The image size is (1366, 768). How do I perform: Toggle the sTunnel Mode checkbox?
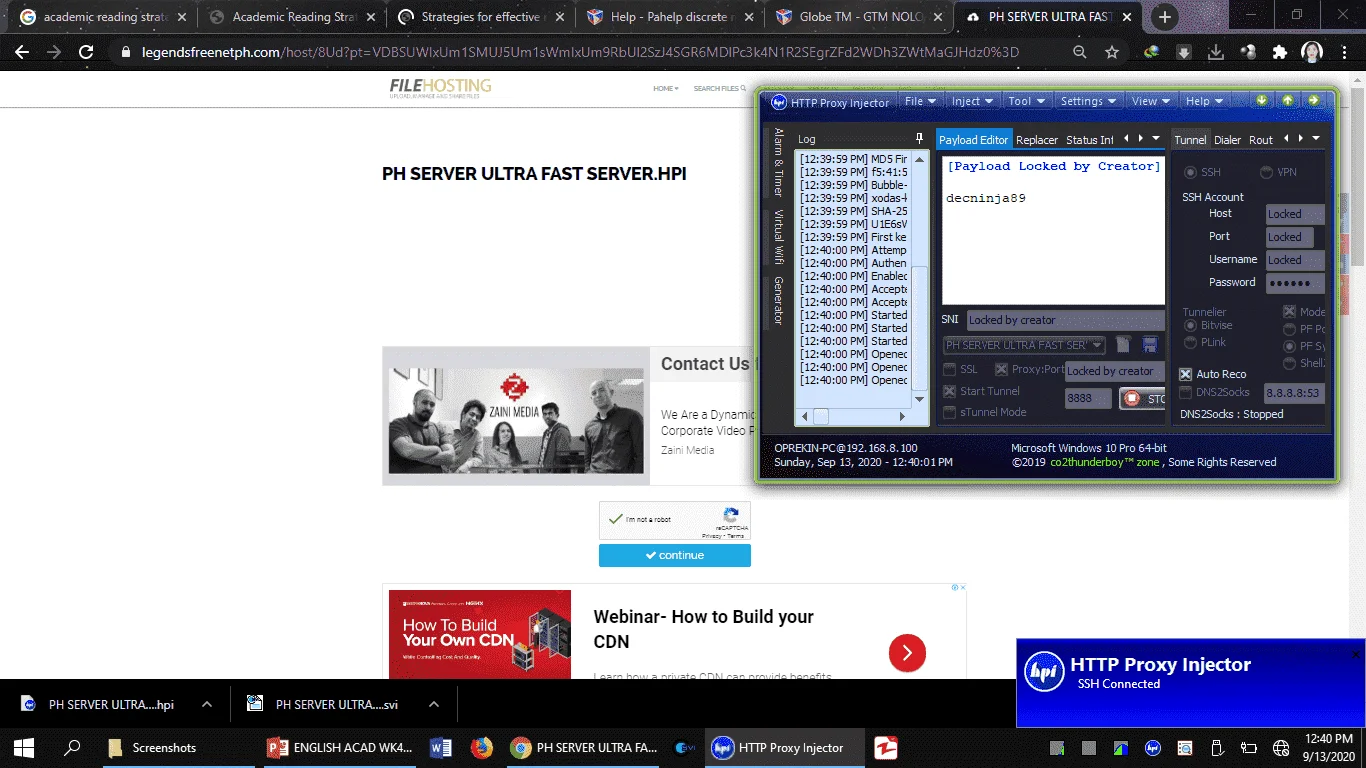[950, 412]
